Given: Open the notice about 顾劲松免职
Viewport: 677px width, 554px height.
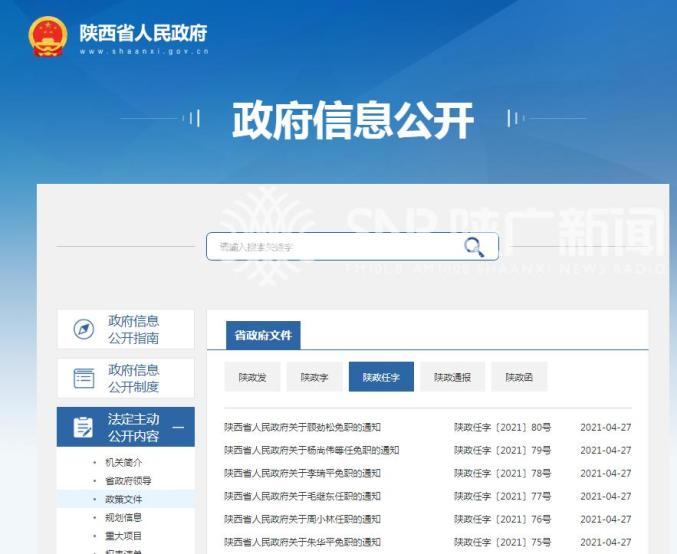Looking at the screenshot, I should tap(302, 426).
